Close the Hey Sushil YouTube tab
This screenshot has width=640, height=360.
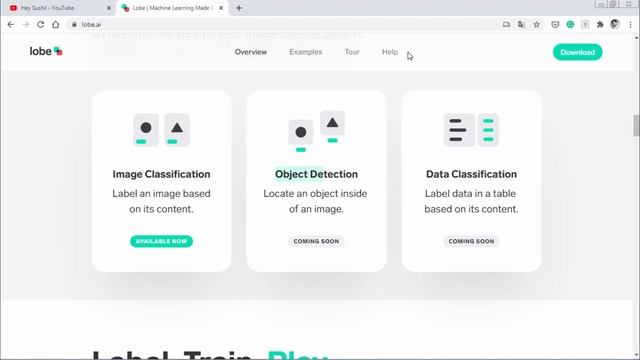point(109,8)
